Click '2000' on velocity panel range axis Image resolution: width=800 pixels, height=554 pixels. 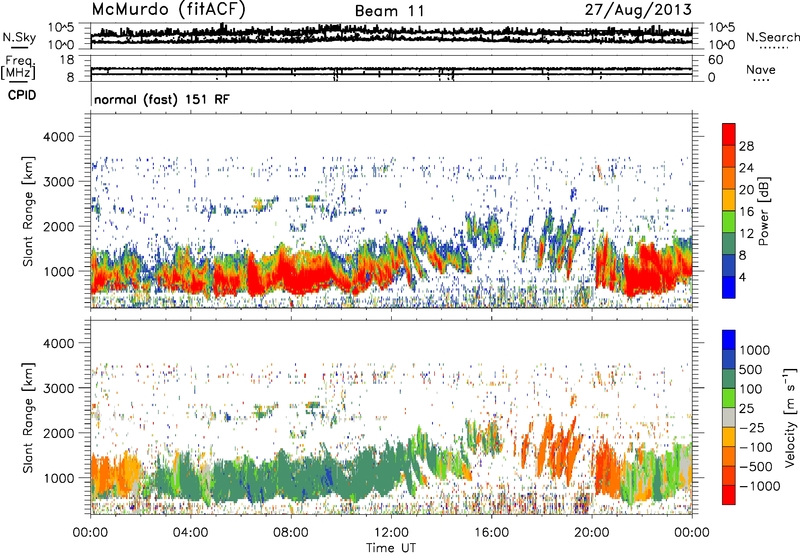point(61,433)
